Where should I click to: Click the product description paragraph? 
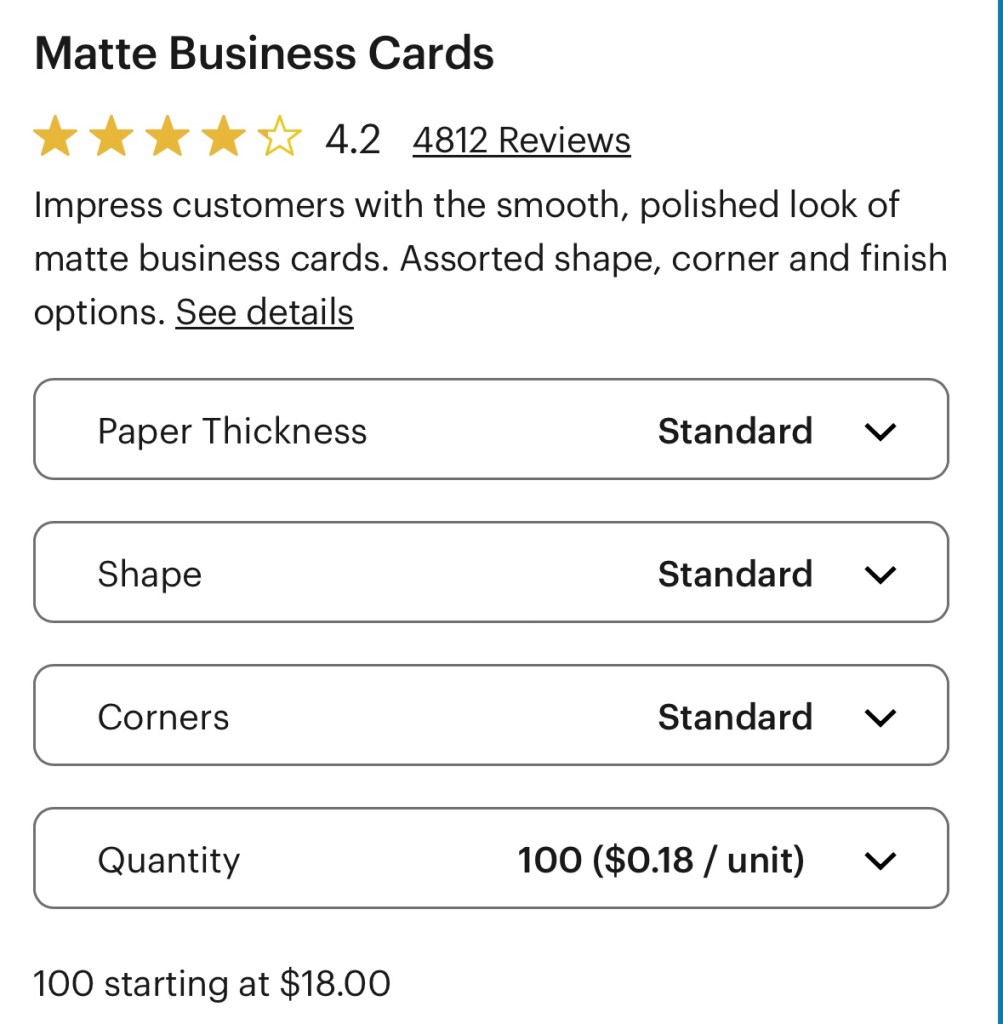pos(490,258)
